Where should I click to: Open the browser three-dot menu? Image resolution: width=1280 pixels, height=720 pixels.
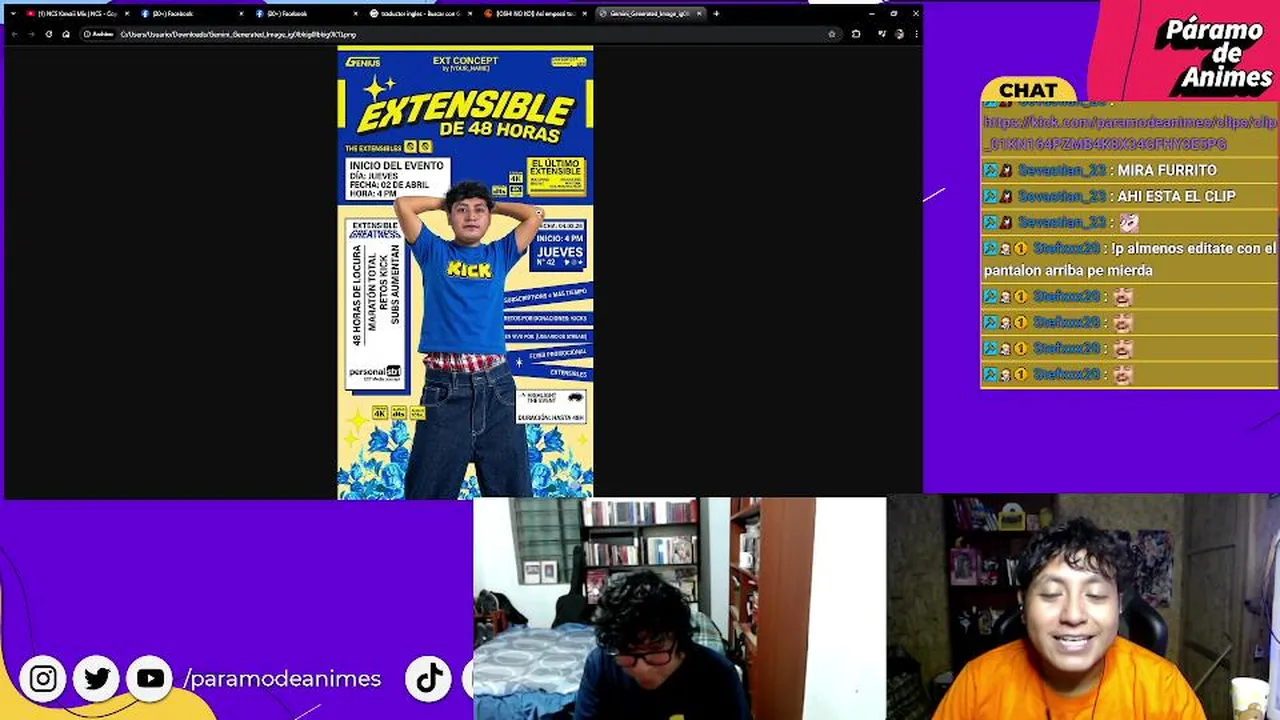coord(915,34)
